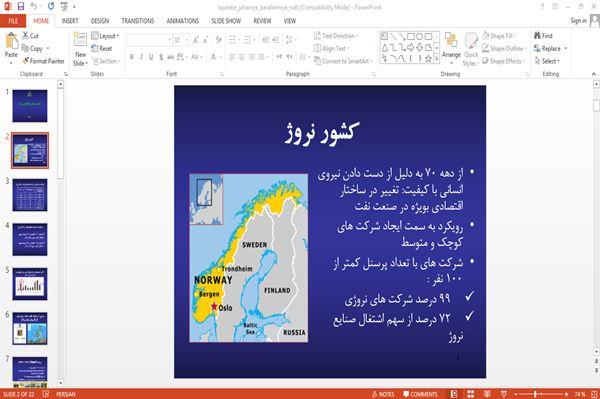This screenshot has width=600, height=399.
Task: Click the Redo arrow icon
Action: click(x=51, y=7)
